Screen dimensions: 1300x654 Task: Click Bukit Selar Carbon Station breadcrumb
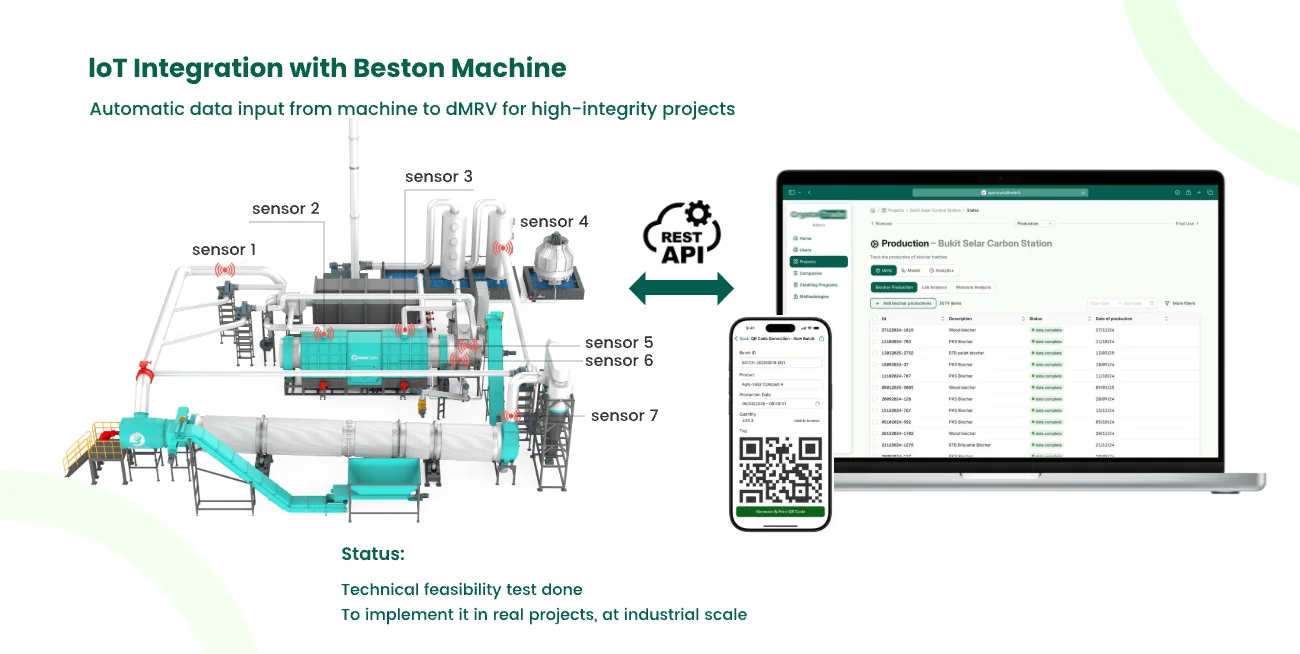coord(935,210)
